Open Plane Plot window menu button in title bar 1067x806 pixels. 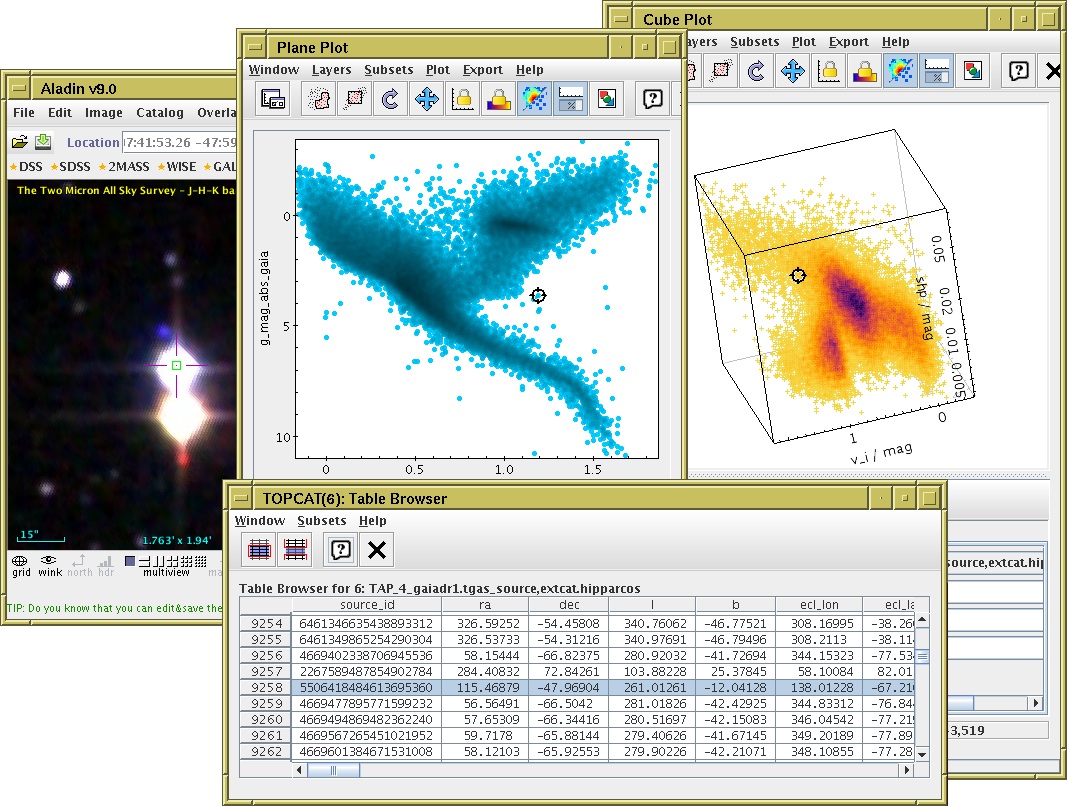tap(255, 47)
